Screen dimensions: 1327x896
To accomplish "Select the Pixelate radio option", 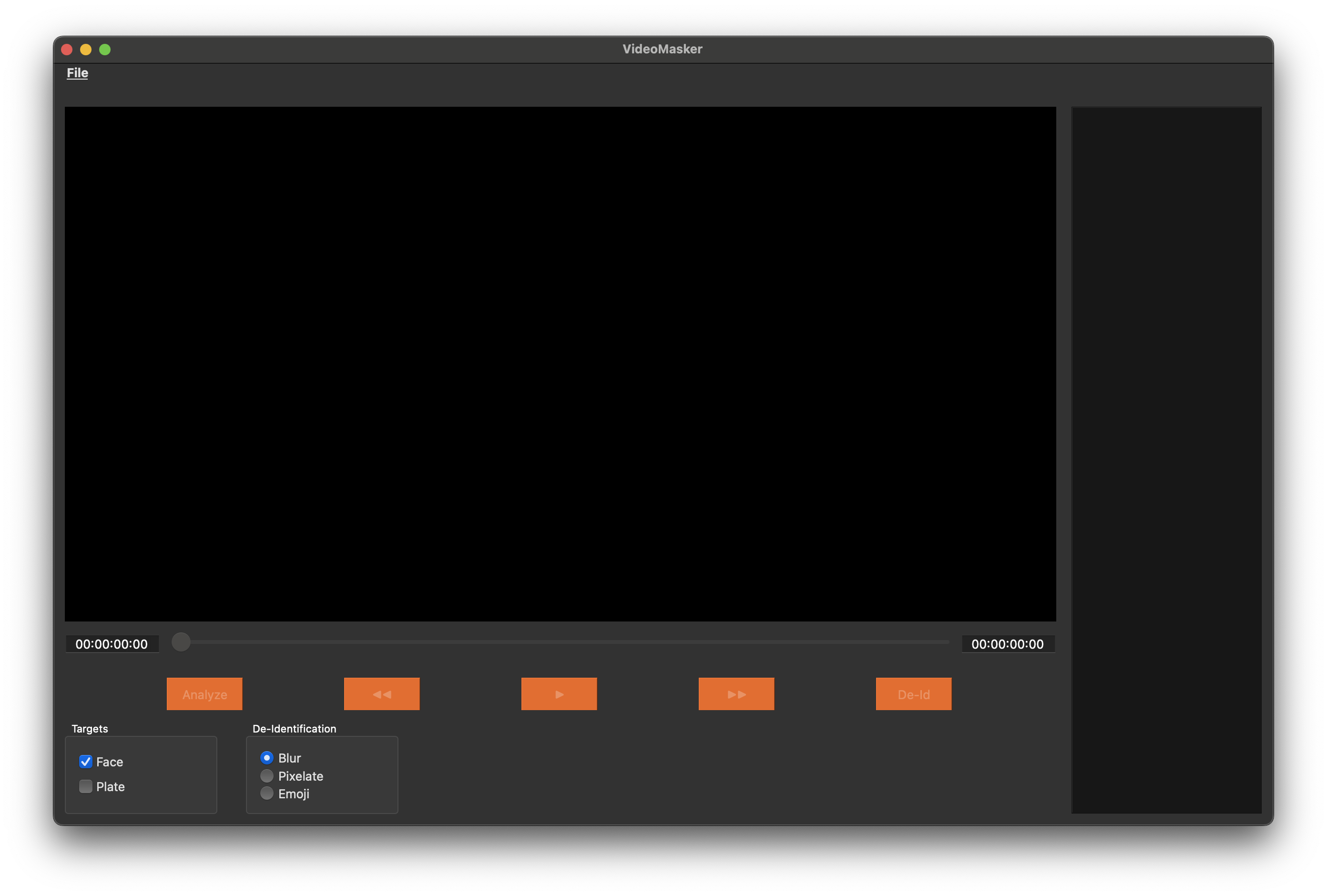I will 266,775.
